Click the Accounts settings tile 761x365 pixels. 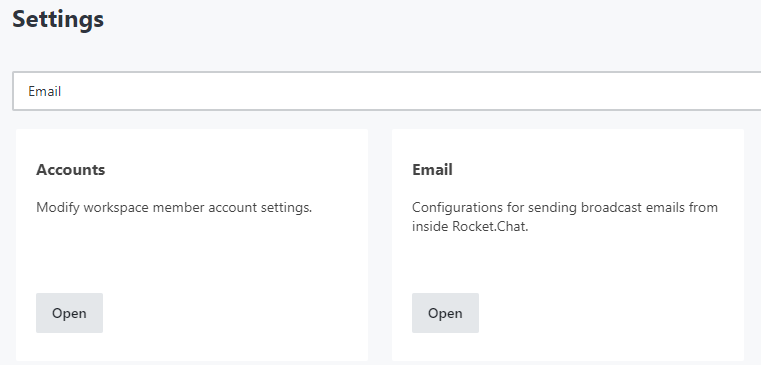coord(192,245)
